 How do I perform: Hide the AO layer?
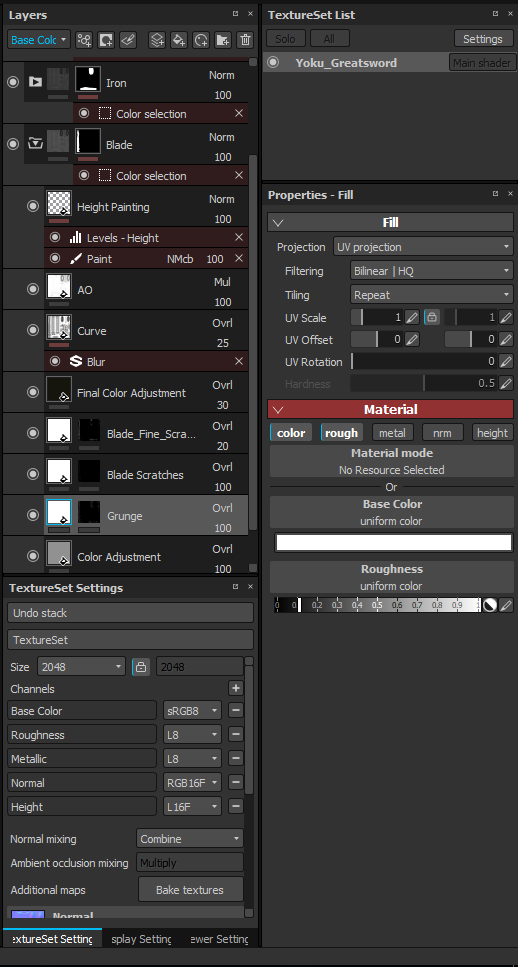33,289
